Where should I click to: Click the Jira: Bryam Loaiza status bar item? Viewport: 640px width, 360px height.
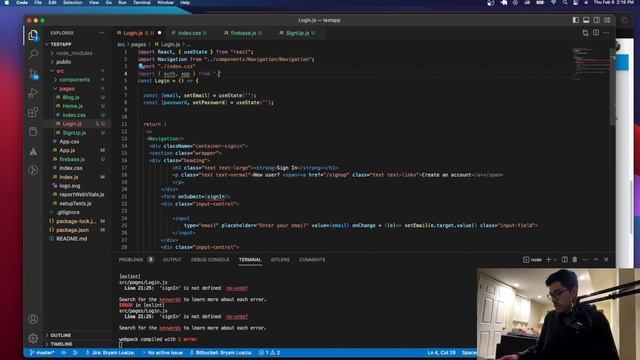click(110, 353)
